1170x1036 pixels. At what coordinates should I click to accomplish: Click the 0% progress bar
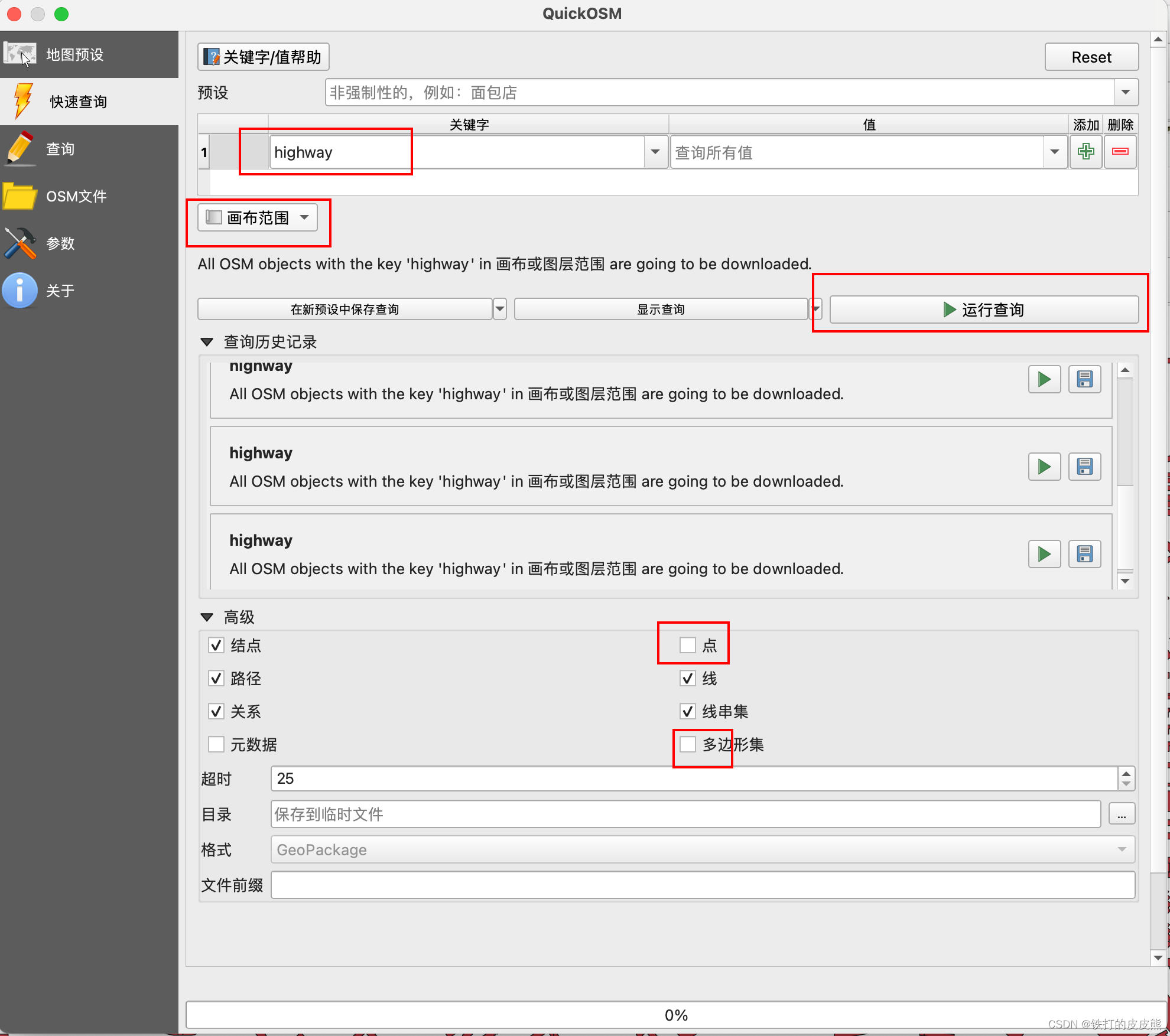676,1015
